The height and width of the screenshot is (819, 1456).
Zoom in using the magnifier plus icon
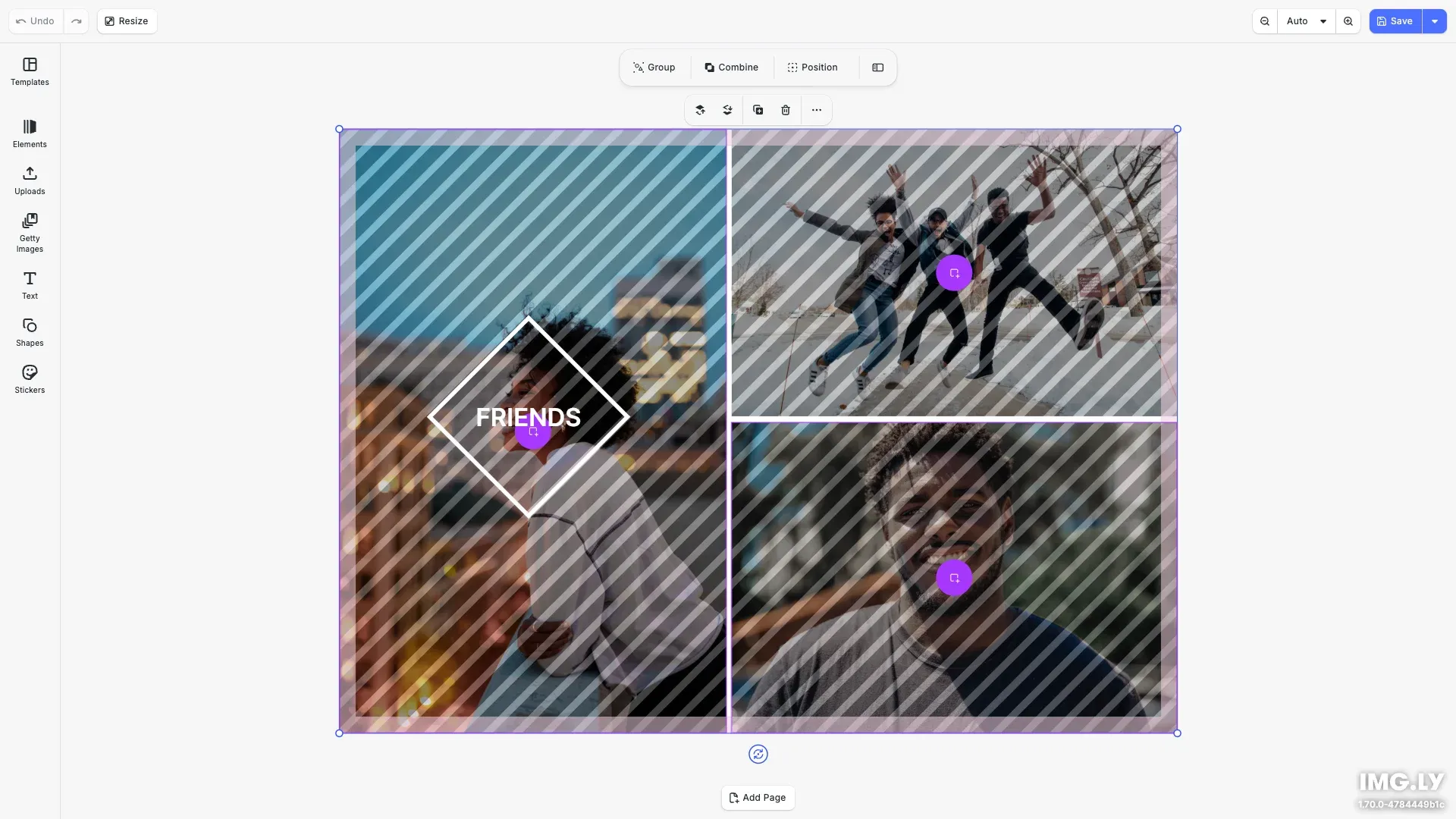(x=1348, y=21)
